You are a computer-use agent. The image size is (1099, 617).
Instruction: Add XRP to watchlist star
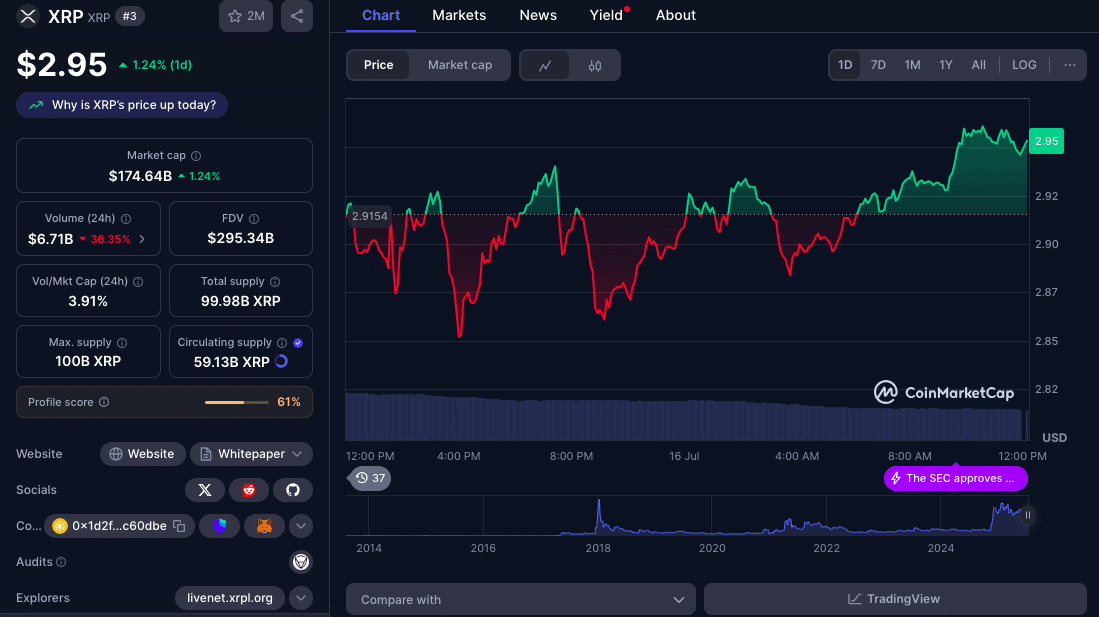[246, 16]
